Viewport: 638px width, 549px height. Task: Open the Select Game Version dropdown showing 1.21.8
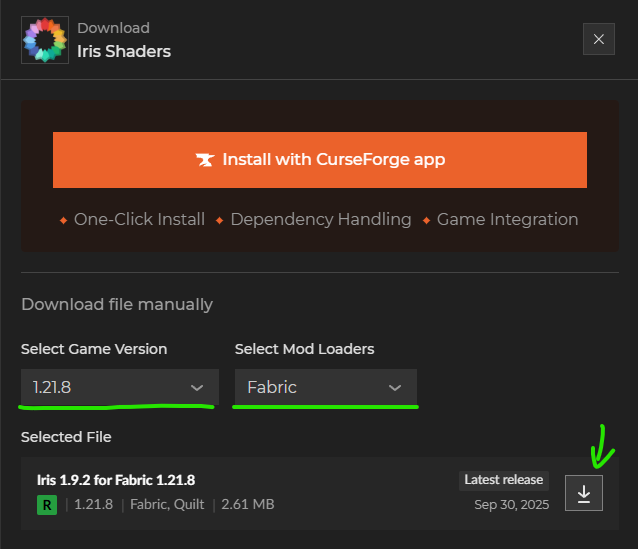118,387
